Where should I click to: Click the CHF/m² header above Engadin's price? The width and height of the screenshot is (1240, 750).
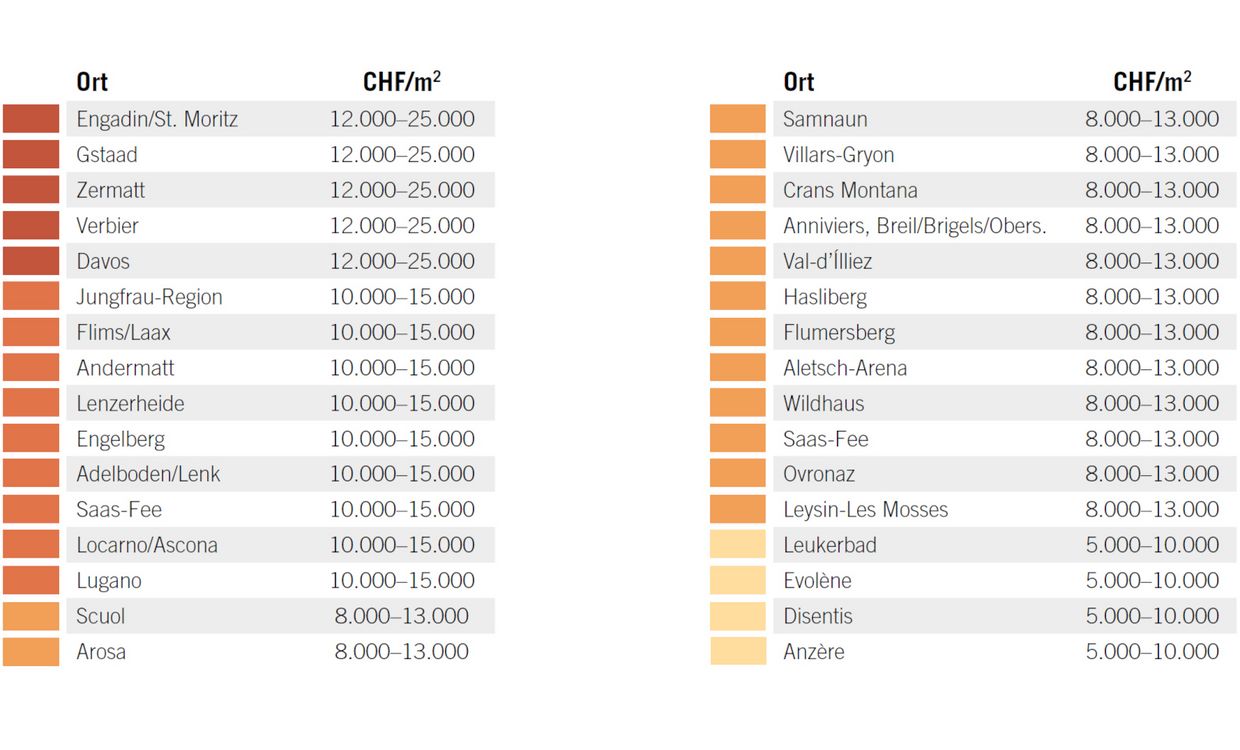(x=402, y=81)
